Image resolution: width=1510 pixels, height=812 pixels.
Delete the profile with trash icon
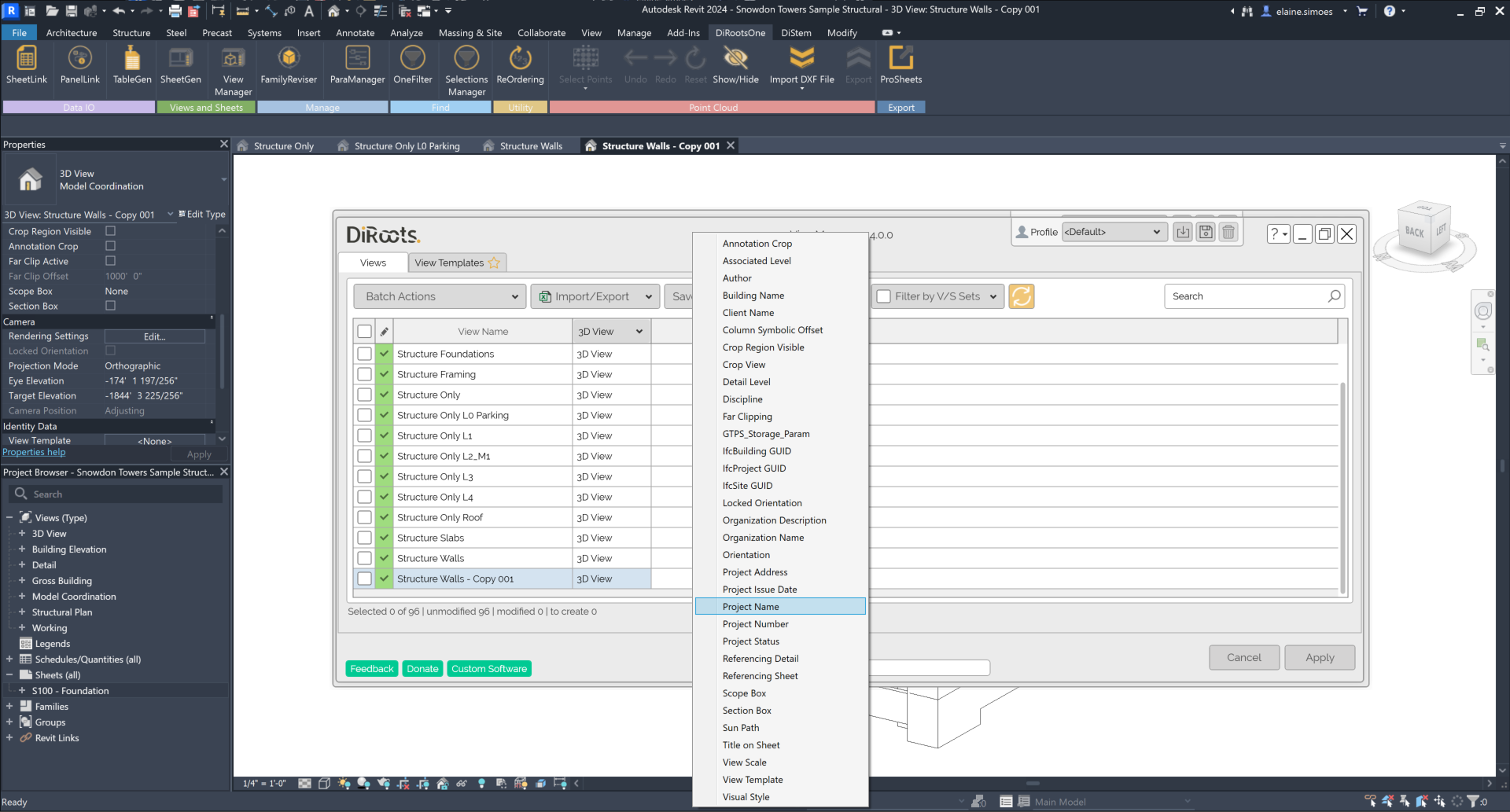tap(1228, 232)
